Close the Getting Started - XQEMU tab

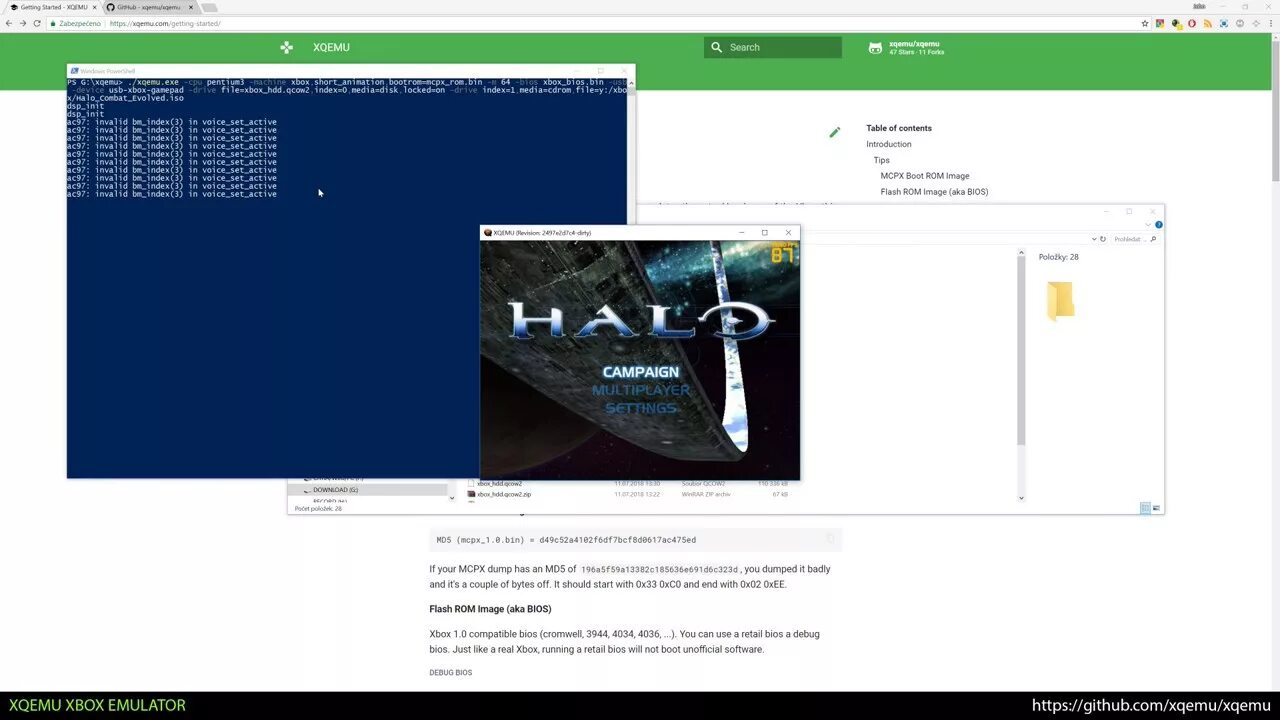(94, 7)
